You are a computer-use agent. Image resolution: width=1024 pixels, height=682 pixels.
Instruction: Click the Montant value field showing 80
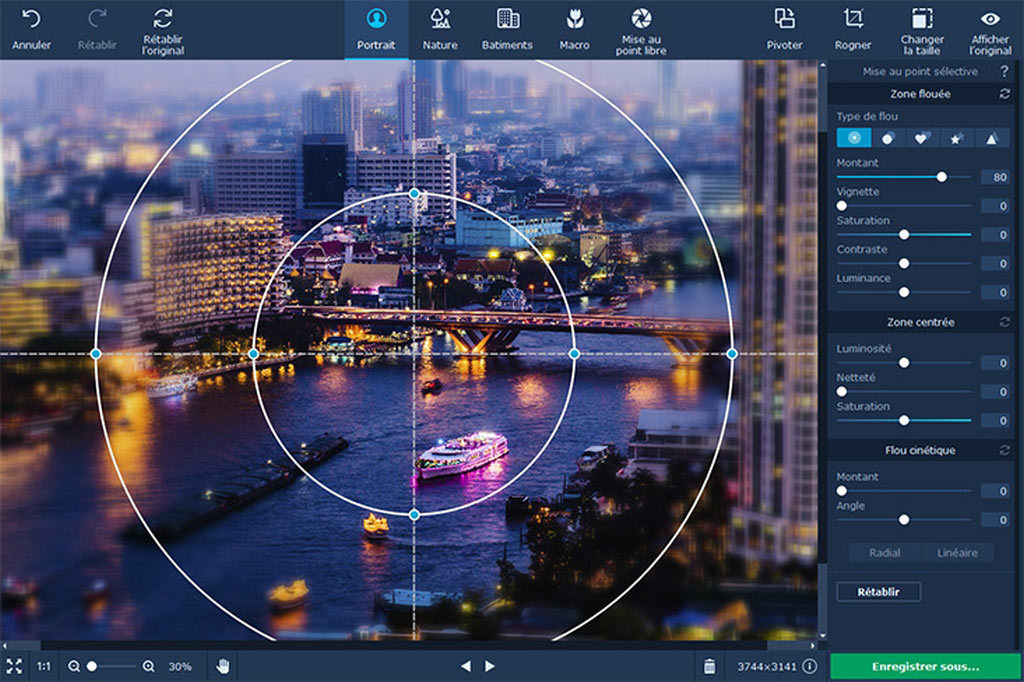pos(997,177)
